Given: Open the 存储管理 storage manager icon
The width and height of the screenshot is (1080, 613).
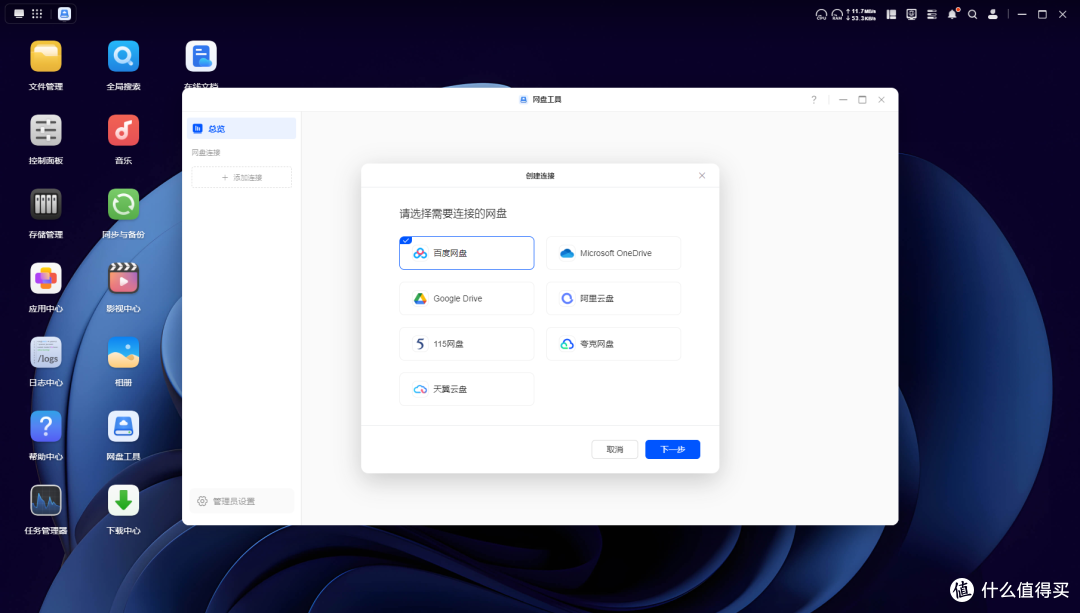Looking at the screenshot, I should [45, 205].
